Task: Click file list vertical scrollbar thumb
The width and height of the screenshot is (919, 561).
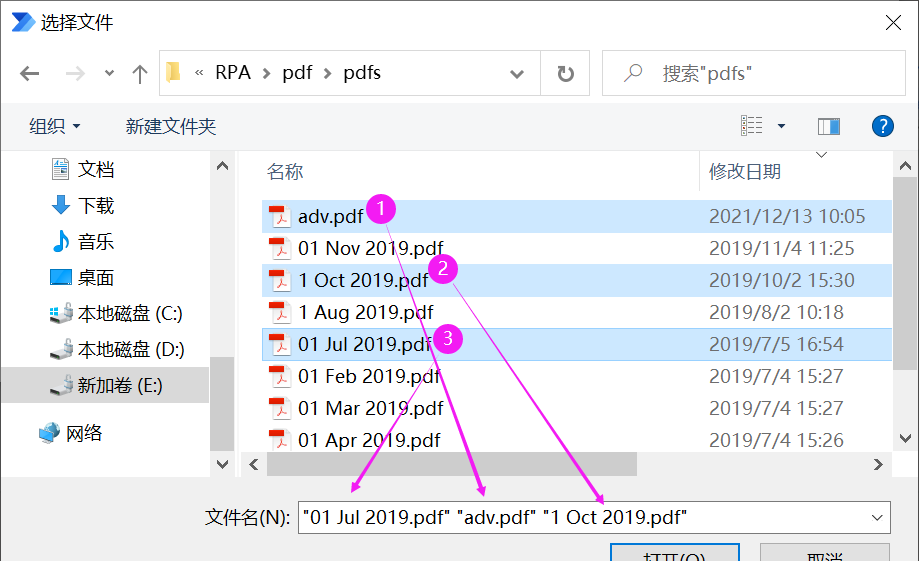Action: coord(906,273)
